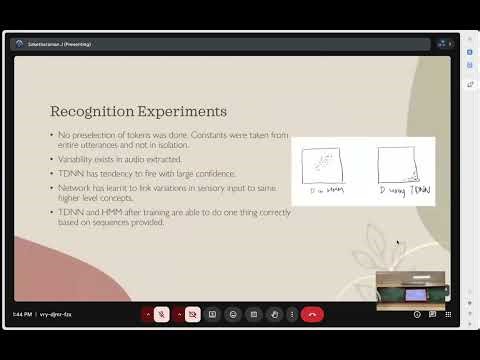Screen dimensions: 480x360
Task: Open the chat panel
Action: click(x=432, y=314)
